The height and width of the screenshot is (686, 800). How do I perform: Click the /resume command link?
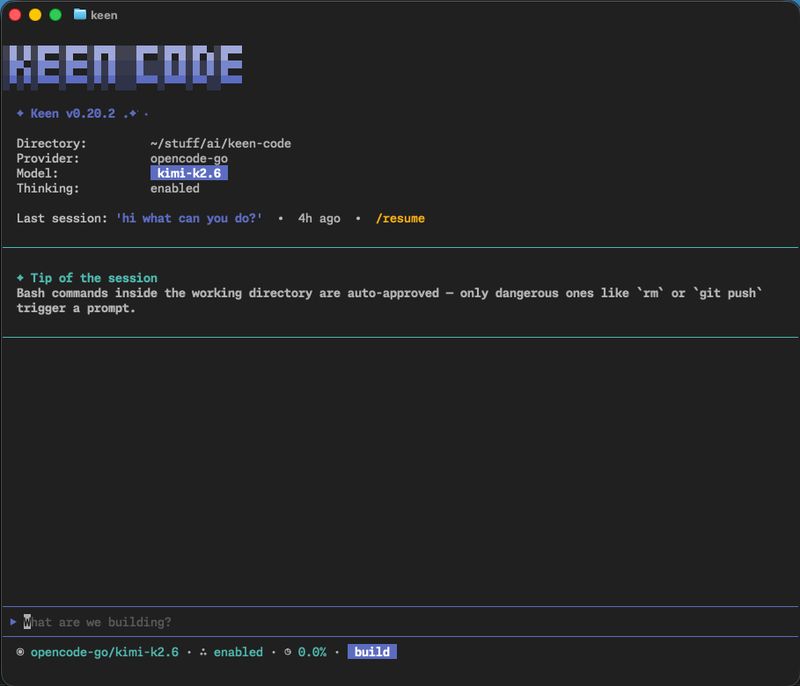400,218
